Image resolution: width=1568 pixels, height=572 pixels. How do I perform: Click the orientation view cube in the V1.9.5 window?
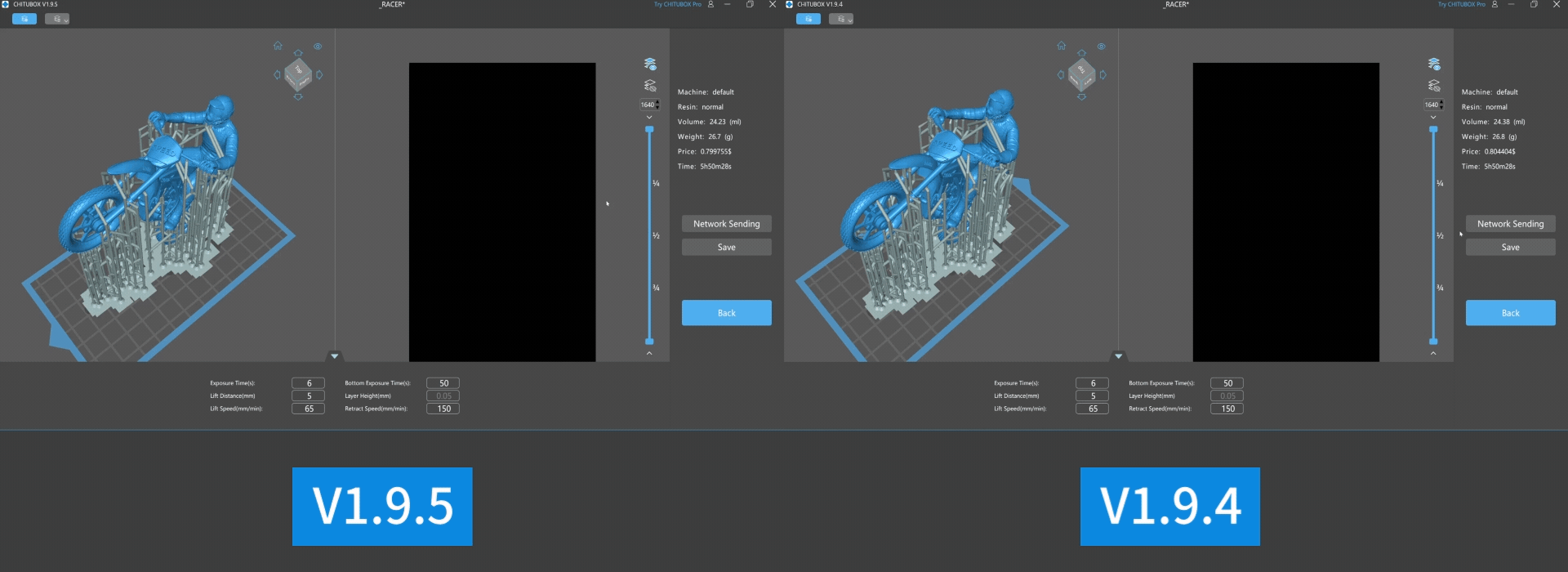(298, 74)
